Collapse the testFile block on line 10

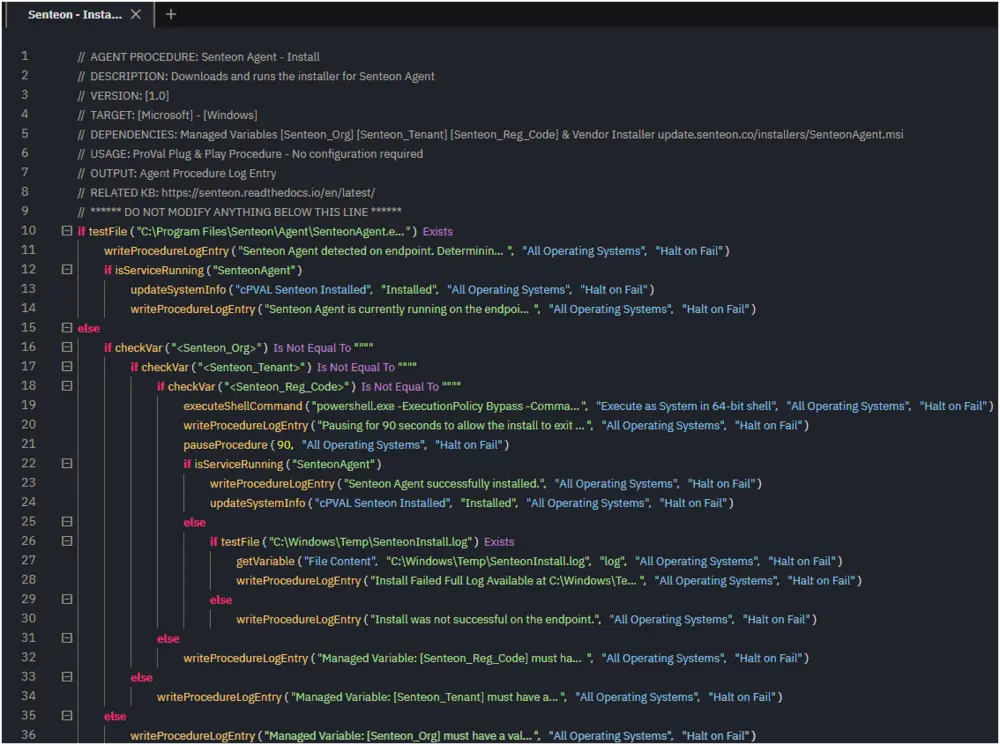click(x=66, y=231)
